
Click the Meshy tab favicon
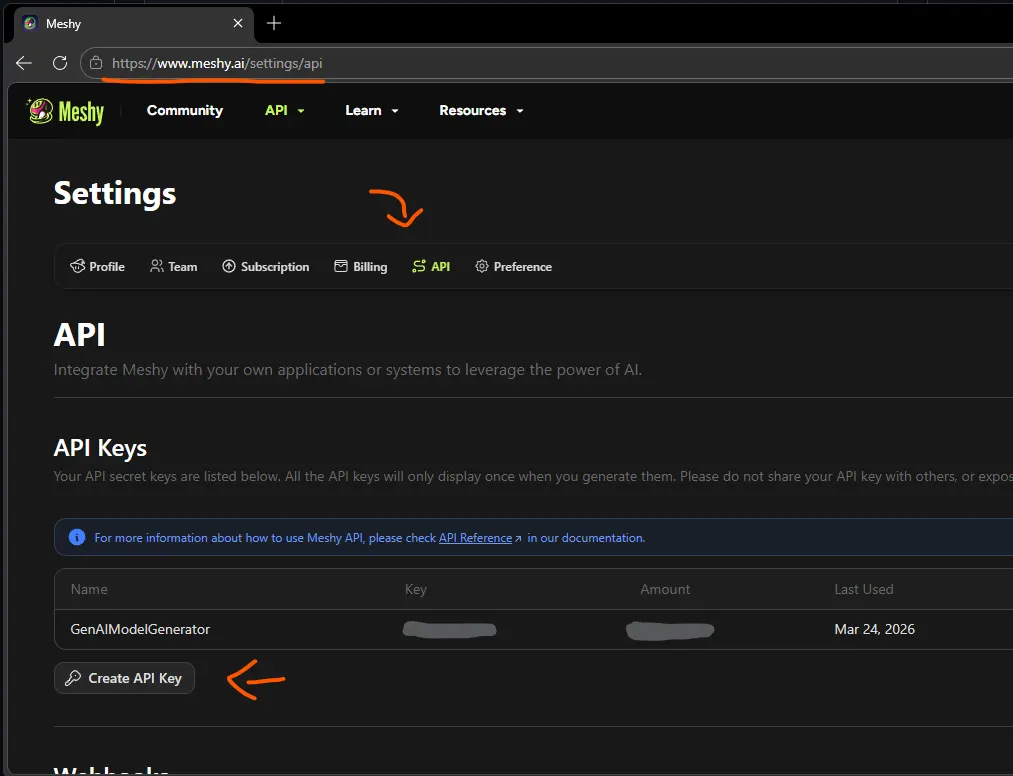[30, 23]
